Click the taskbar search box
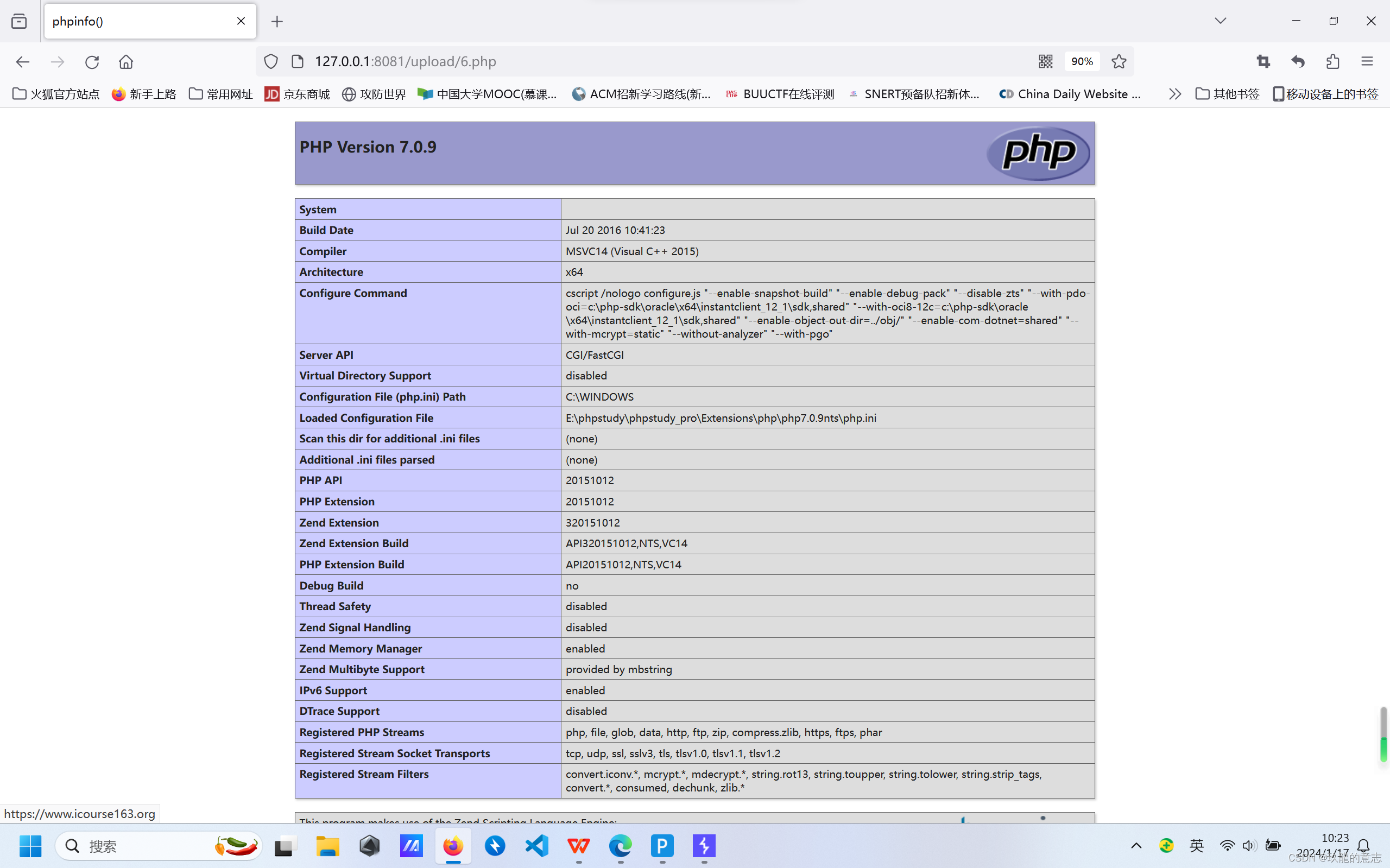Image resolution: width=1390 pixels, height=868 pixels. click(x=159, y=846)
